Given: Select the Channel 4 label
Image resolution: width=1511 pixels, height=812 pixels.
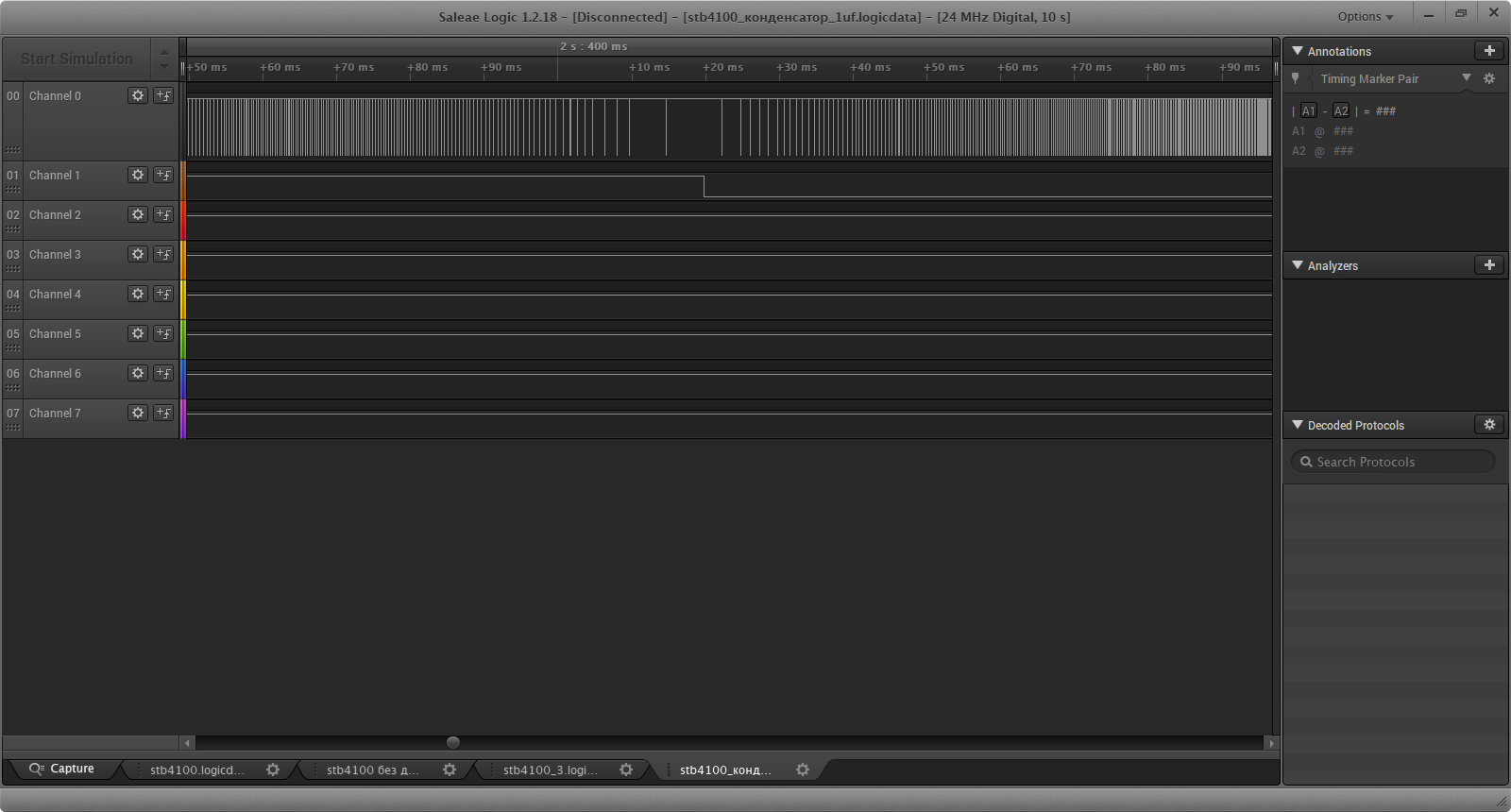Looking at the screenshot, I should click(55, 294).
